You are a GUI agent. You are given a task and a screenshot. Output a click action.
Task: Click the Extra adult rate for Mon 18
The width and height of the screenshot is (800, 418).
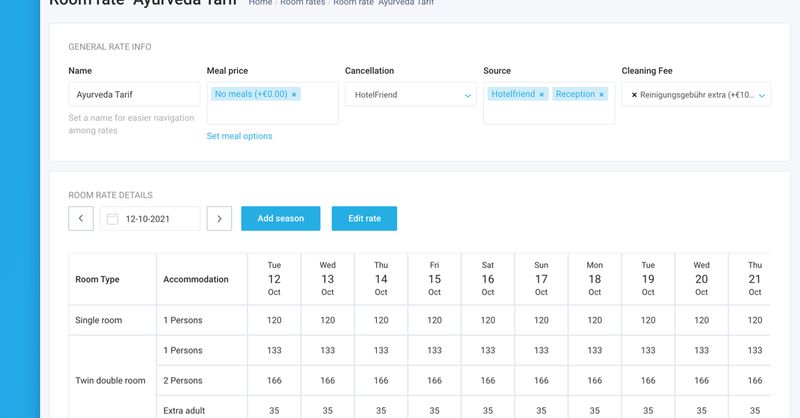coord(595,409)
